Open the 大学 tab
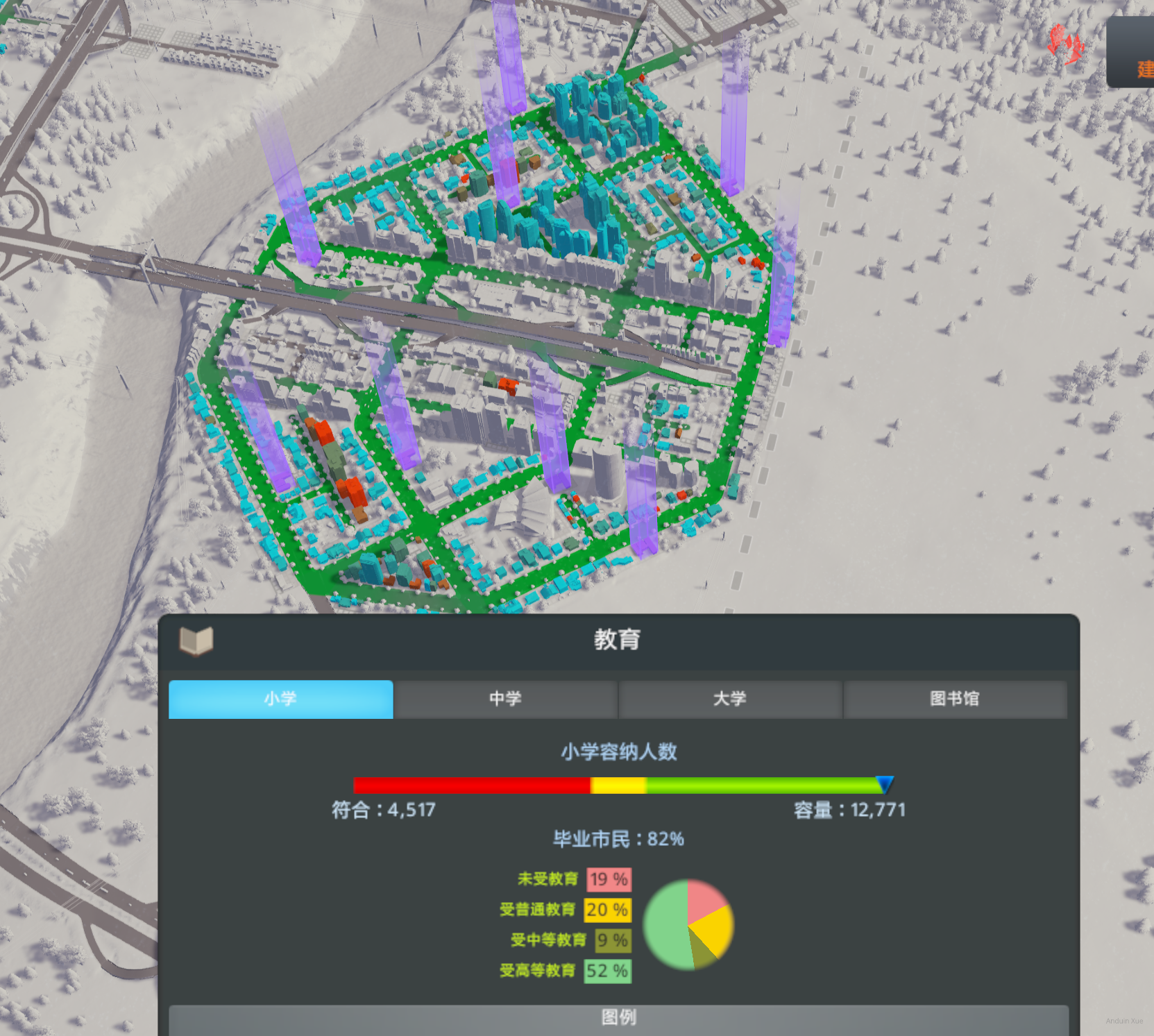Viewport: 1154px width, 1036px height. pyautogui.click(x=729, y=699)
